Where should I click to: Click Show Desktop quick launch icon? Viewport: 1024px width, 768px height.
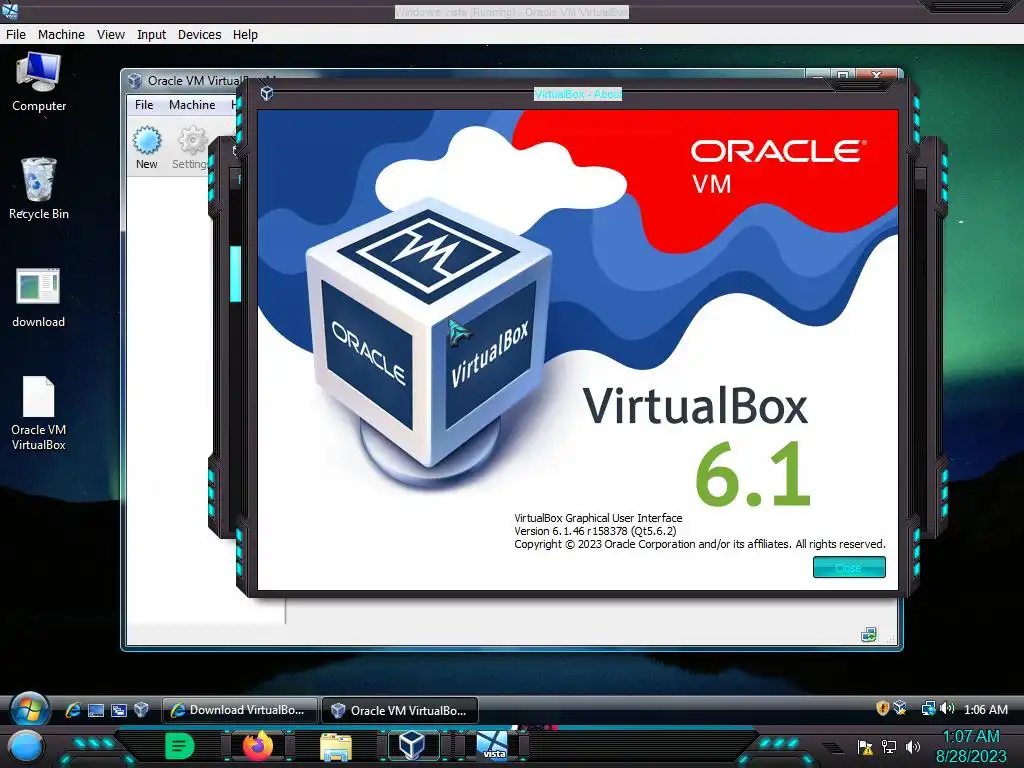pyautogui.click(x=96, y=710)
